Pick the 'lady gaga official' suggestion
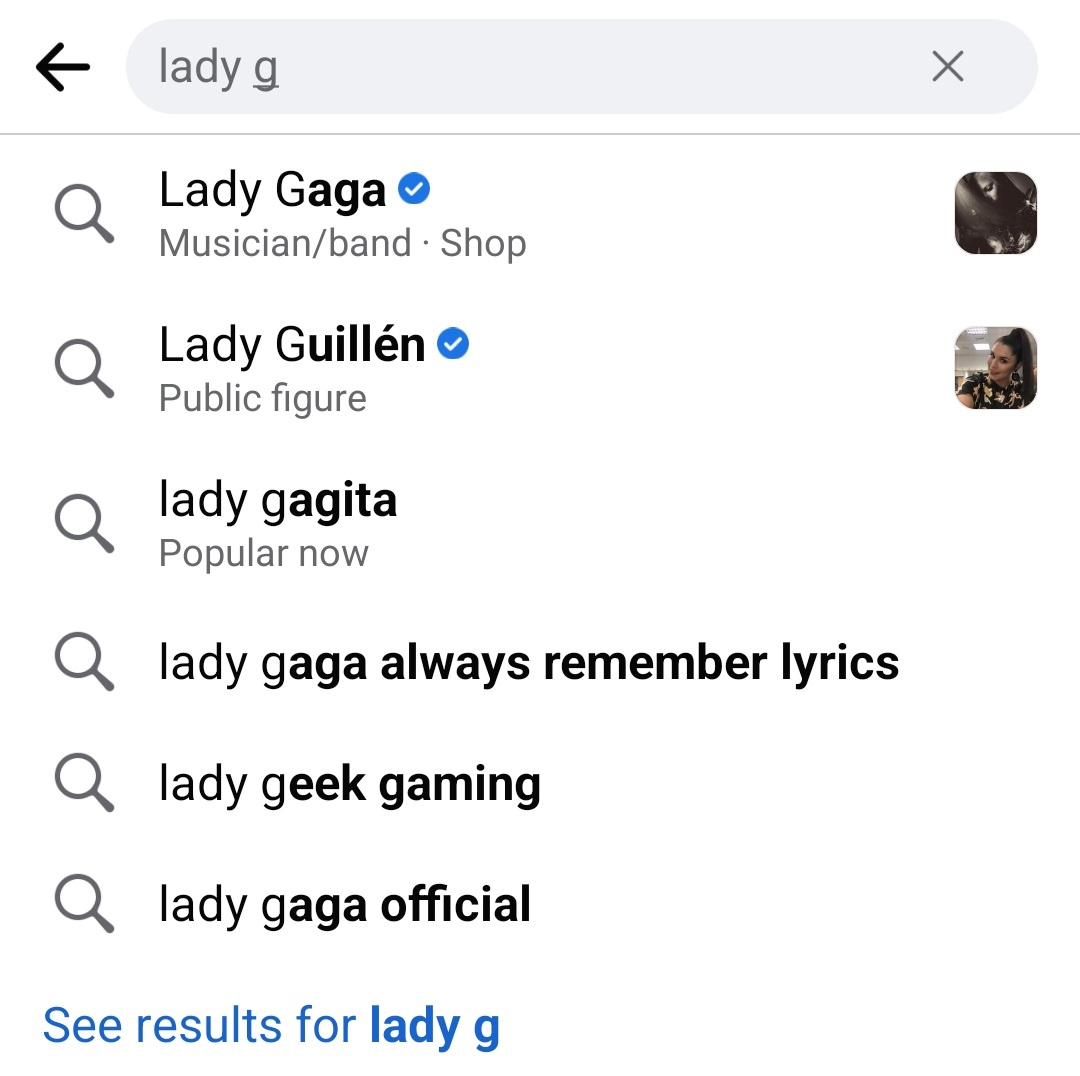1080x1076 pixels. [x=345, y=904]
